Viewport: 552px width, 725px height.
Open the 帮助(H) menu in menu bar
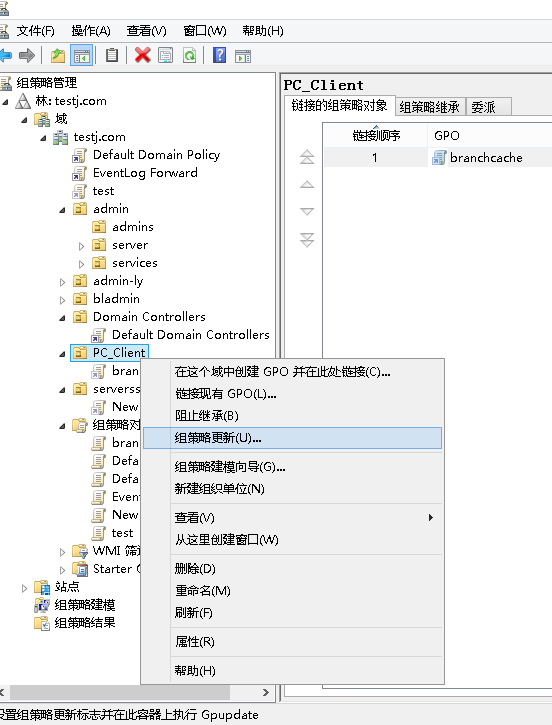point(263,31)
